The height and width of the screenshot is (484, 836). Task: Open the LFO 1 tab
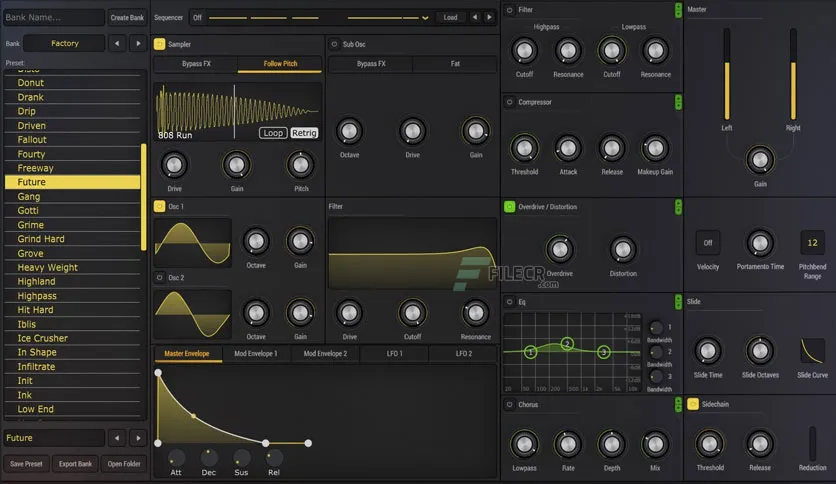coord(395,354)
